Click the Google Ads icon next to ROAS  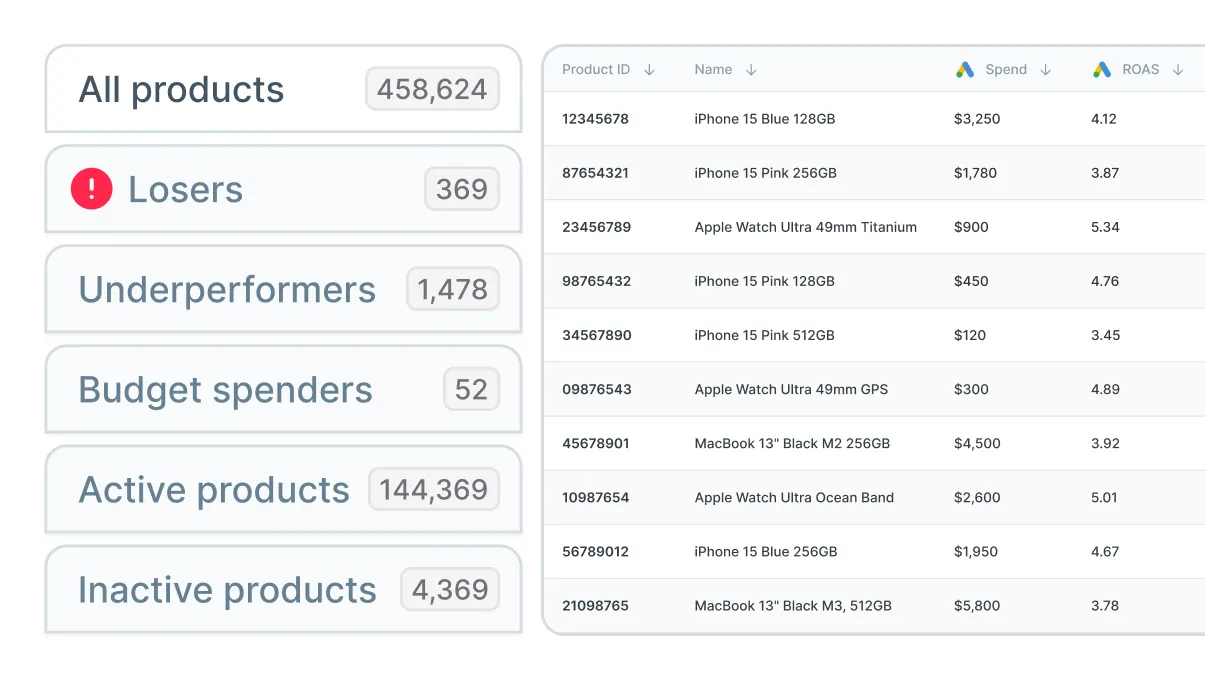coord(1102,70)
